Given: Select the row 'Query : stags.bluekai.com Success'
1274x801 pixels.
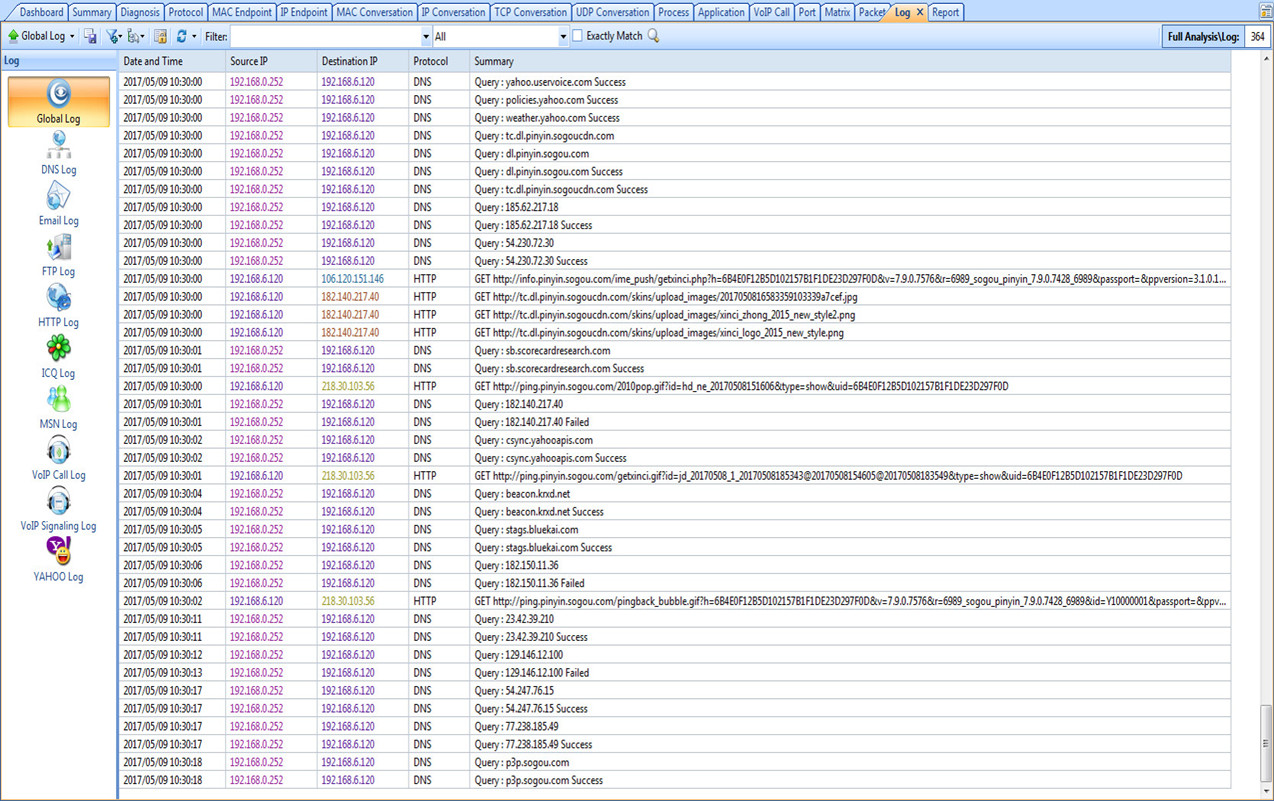Looking at the screenshot, I should click(675, 547).
